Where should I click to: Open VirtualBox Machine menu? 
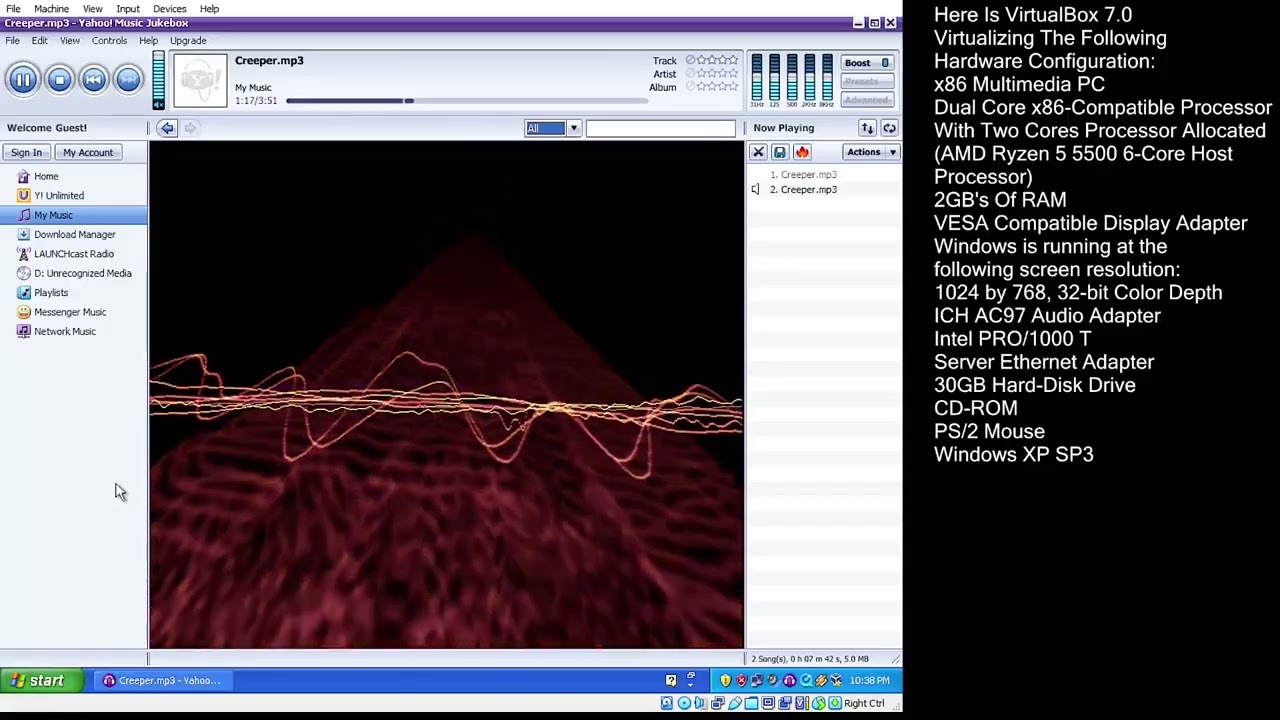click(51, 9)
